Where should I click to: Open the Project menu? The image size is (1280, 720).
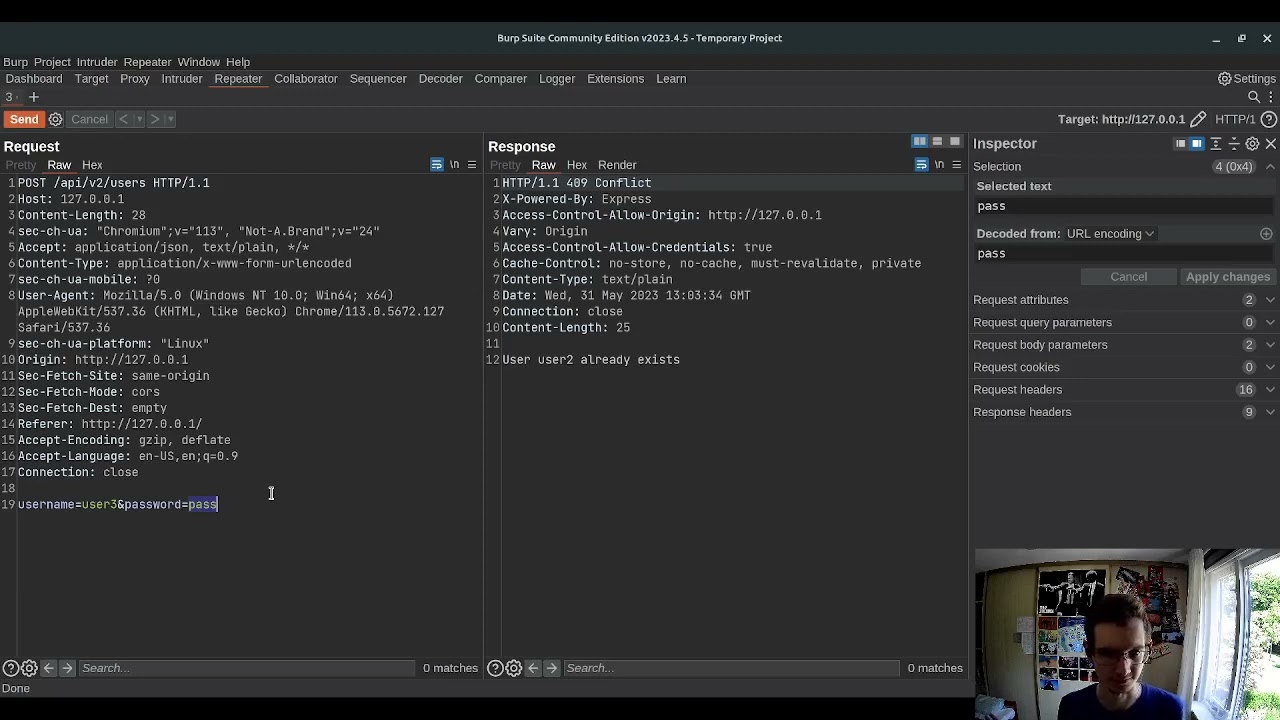click(52, 62)
